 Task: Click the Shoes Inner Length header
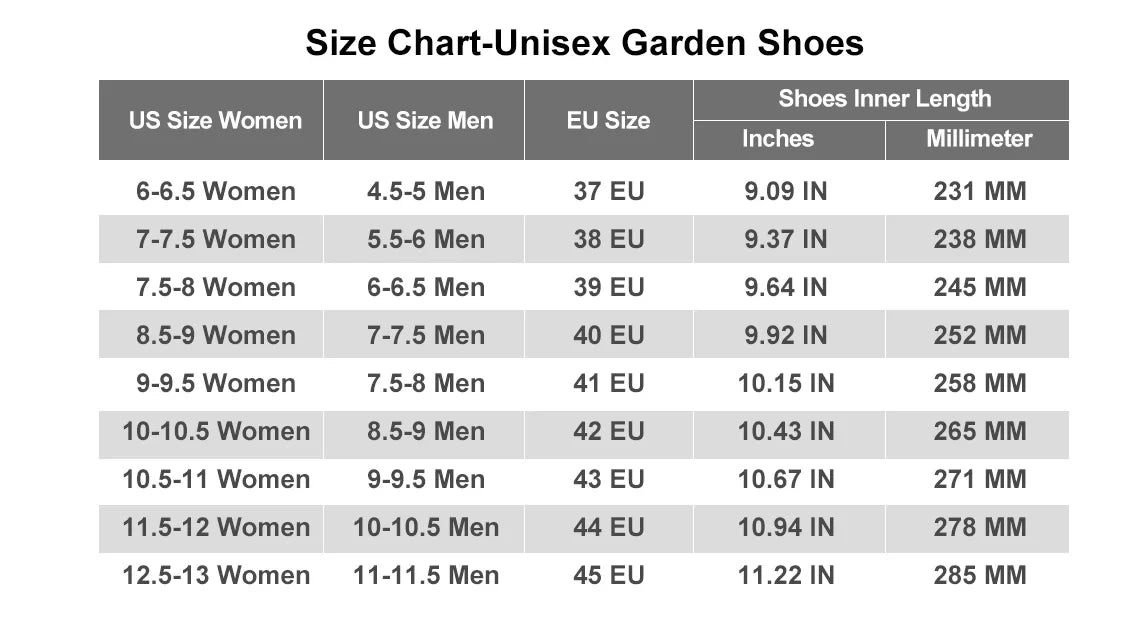[884, 99]
